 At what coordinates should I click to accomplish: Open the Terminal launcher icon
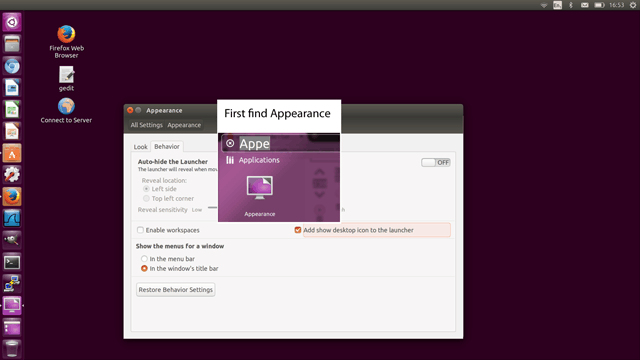tap(12, 262)
